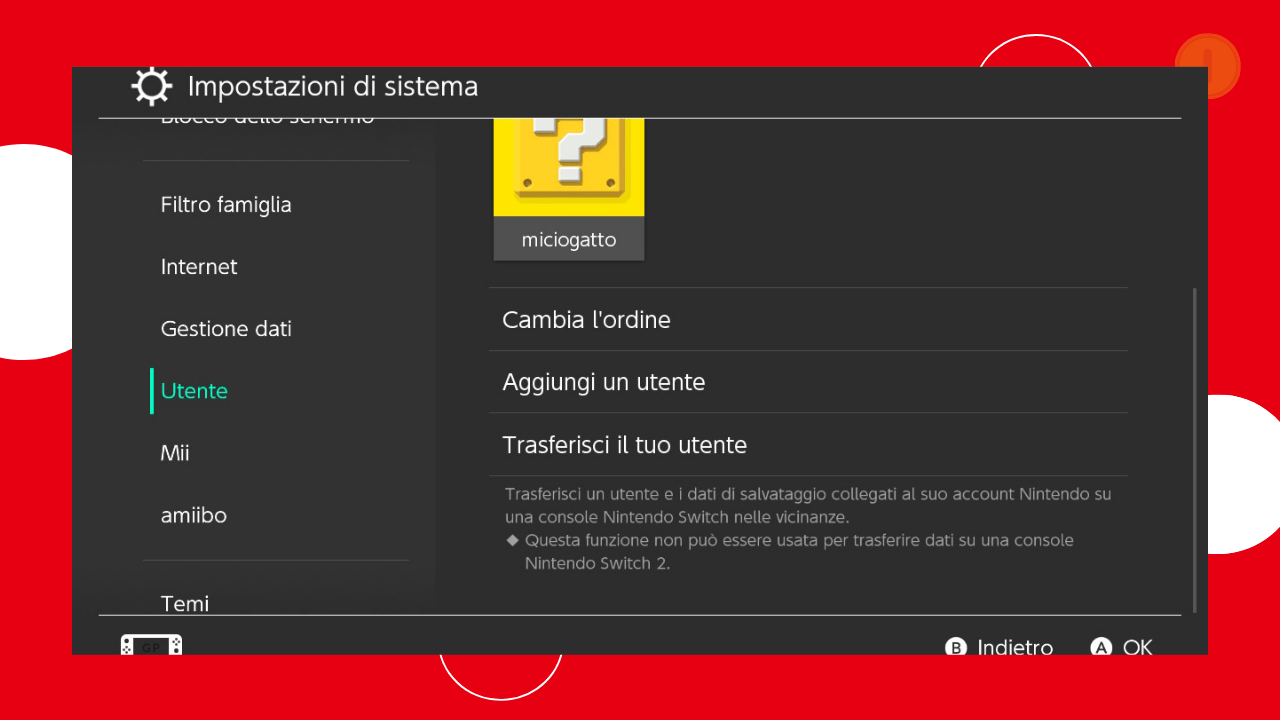The image size is (1280, 720).
Task: Click the transfer description starting 'Trasferisci un utente'
Action: point(808,506)
